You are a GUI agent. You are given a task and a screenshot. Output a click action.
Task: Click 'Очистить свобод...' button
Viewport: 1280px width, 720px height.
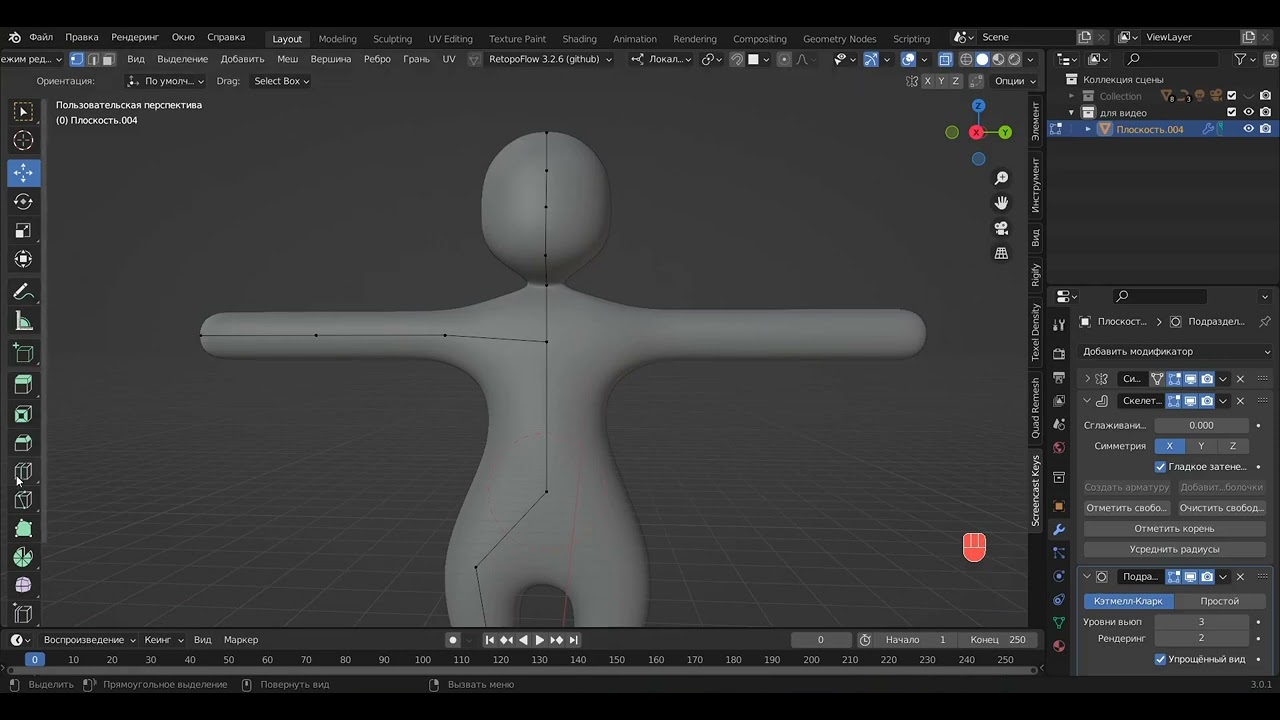(x=1221, y=508)
